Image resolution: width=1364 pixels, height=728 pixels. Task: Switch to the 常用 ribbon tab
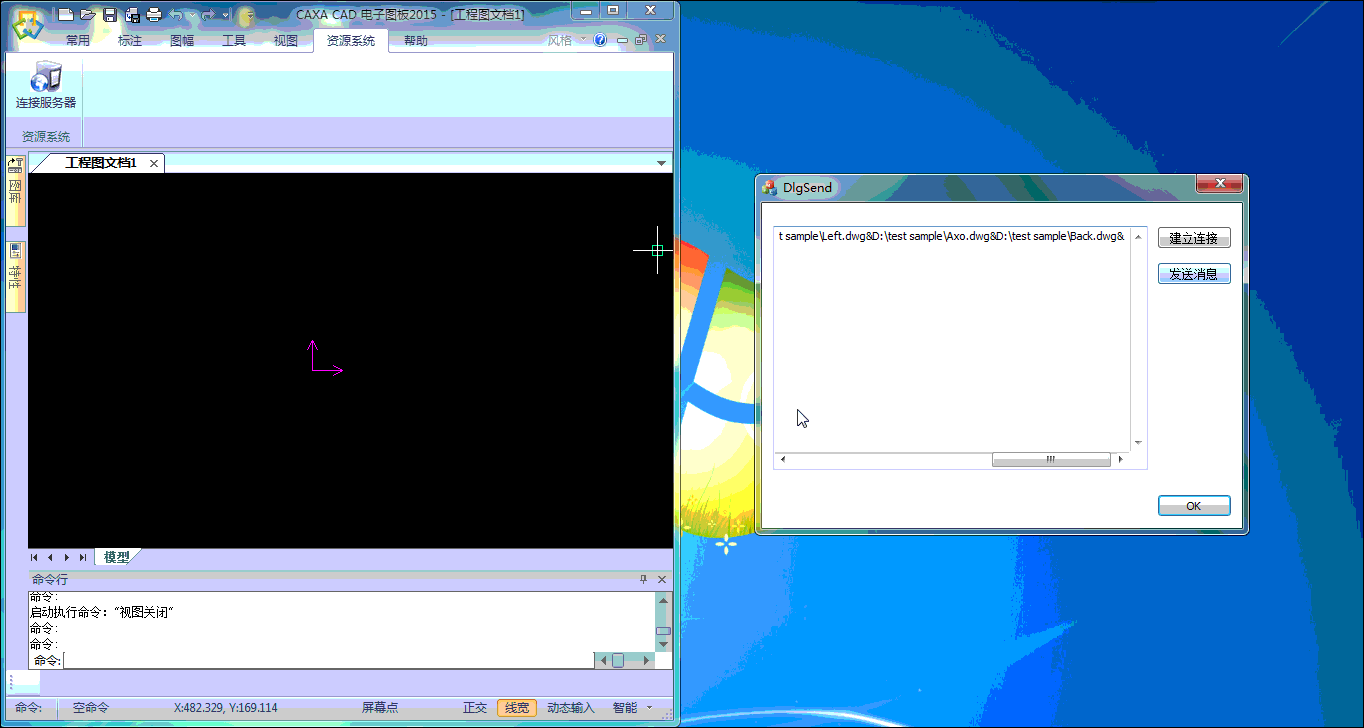pyautogui.click(x=78, y=41)
